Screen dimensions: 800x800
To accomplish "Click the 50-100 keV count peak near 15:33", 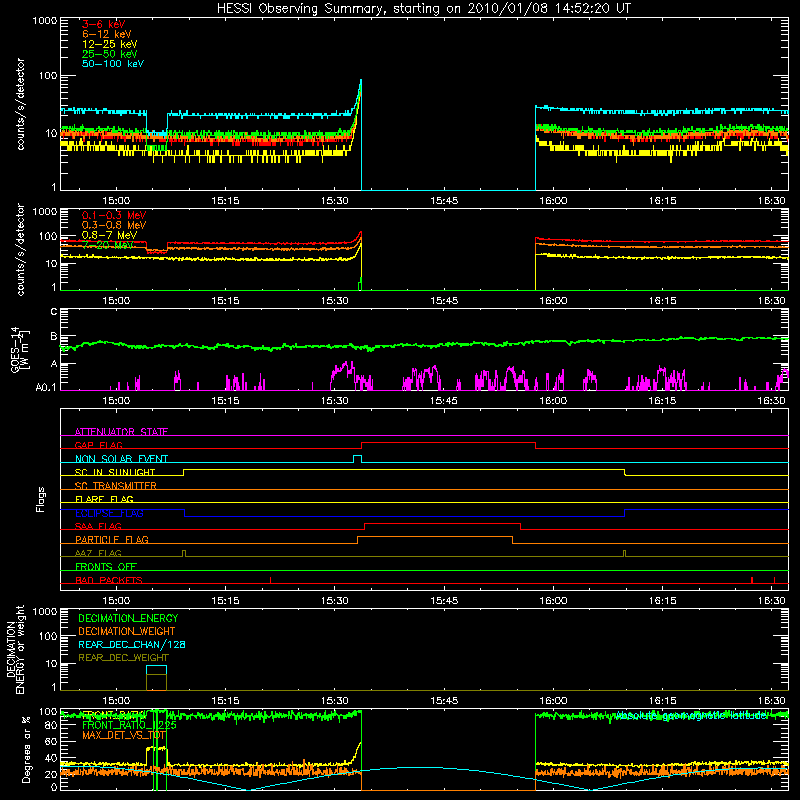I will tap(361, 81).
